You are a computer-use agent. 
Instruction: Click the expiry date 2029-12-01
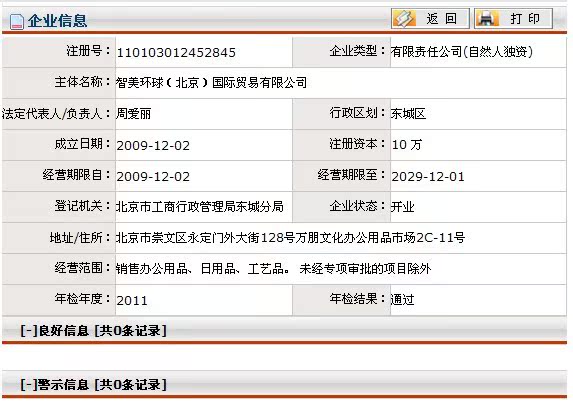[x=428, y=177]
